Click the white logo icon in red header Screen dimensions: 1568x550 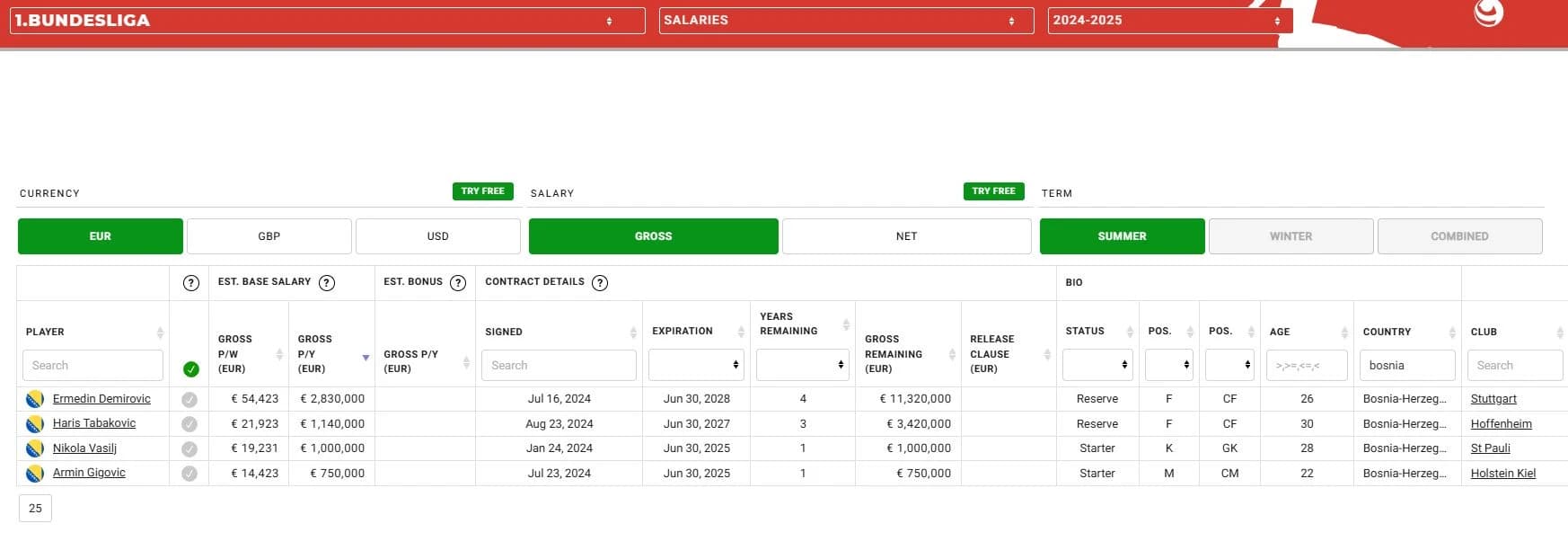pos(1488,13)
